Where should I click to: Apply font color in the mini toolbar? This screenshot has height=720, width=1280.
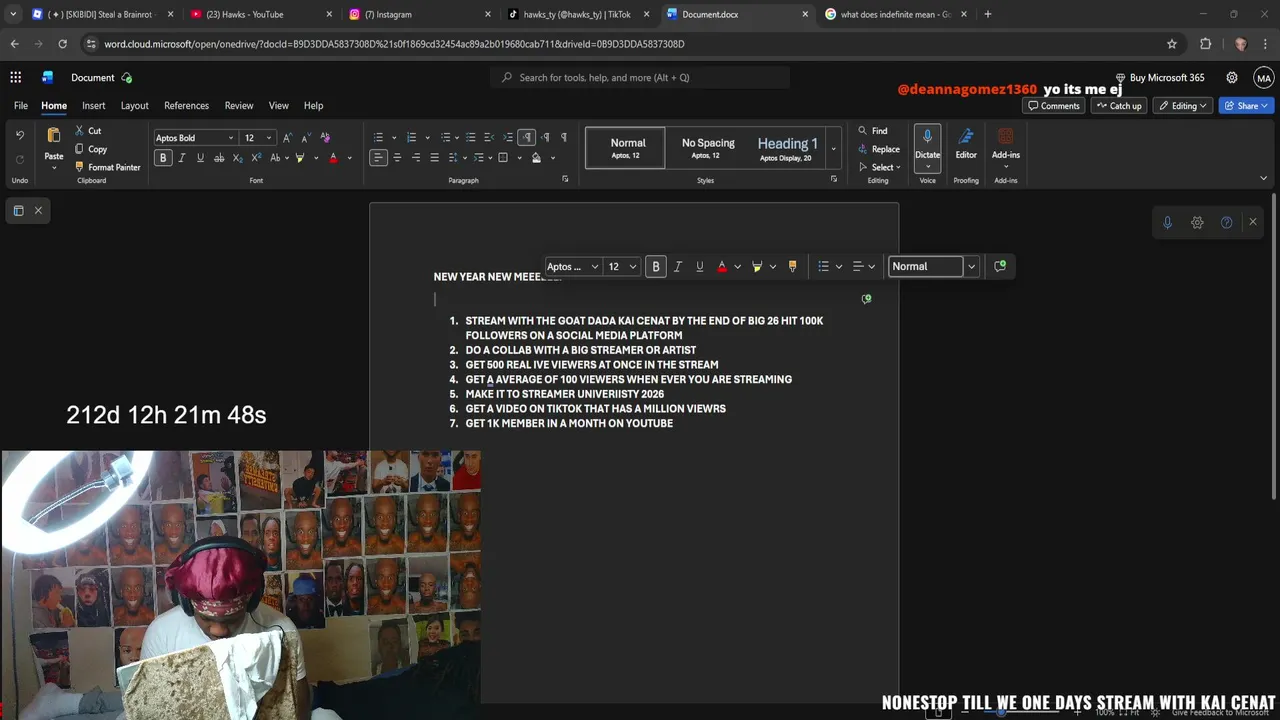click(722, 266)
